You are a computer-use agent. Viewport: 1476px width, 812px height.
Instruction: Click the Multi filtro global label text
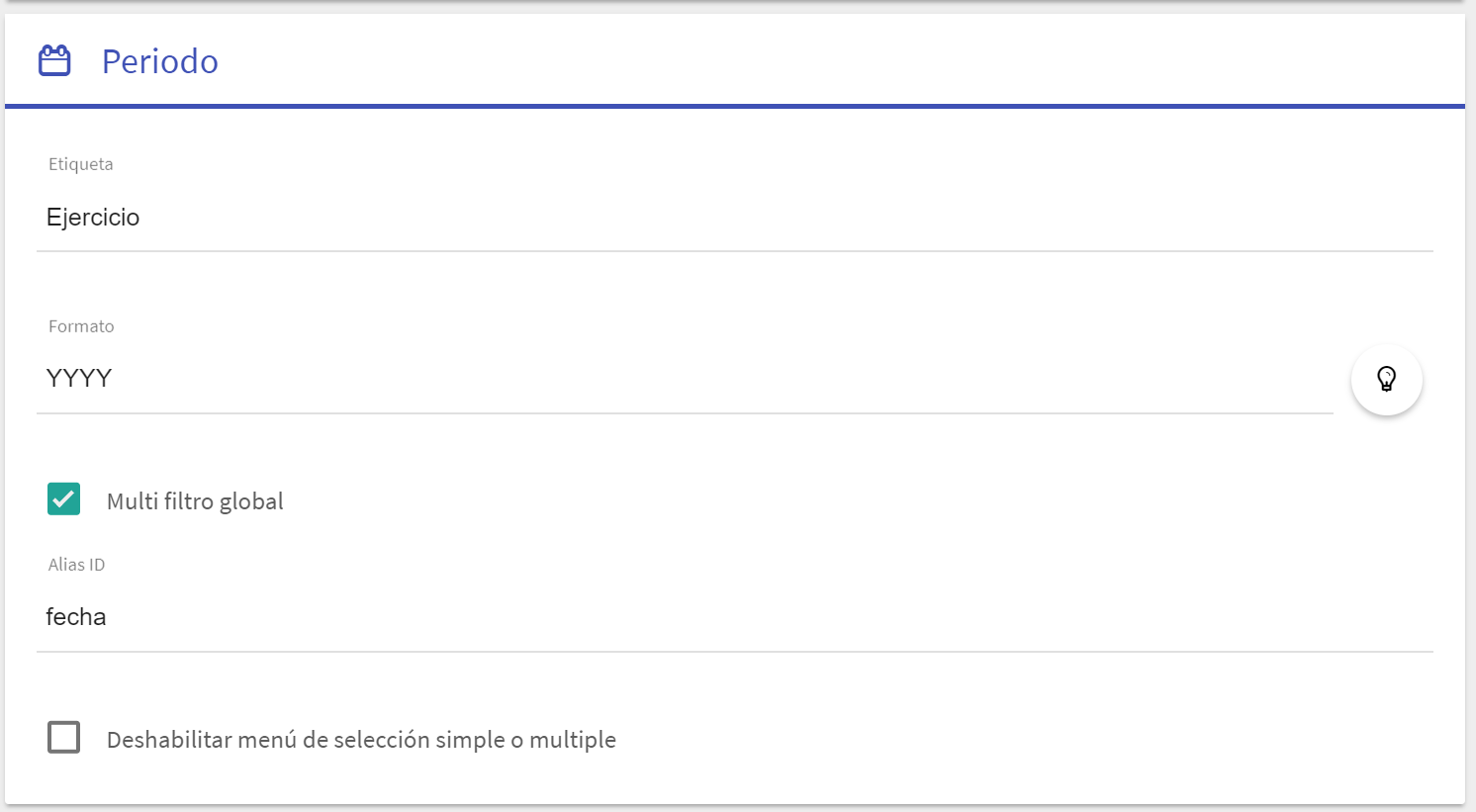pos(195,501)
